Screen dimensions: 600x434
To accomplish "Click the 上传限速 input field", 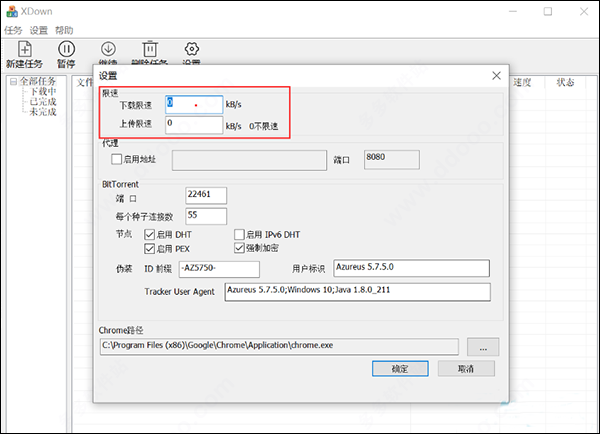I will pyautogui.click(x=194, y=125).
